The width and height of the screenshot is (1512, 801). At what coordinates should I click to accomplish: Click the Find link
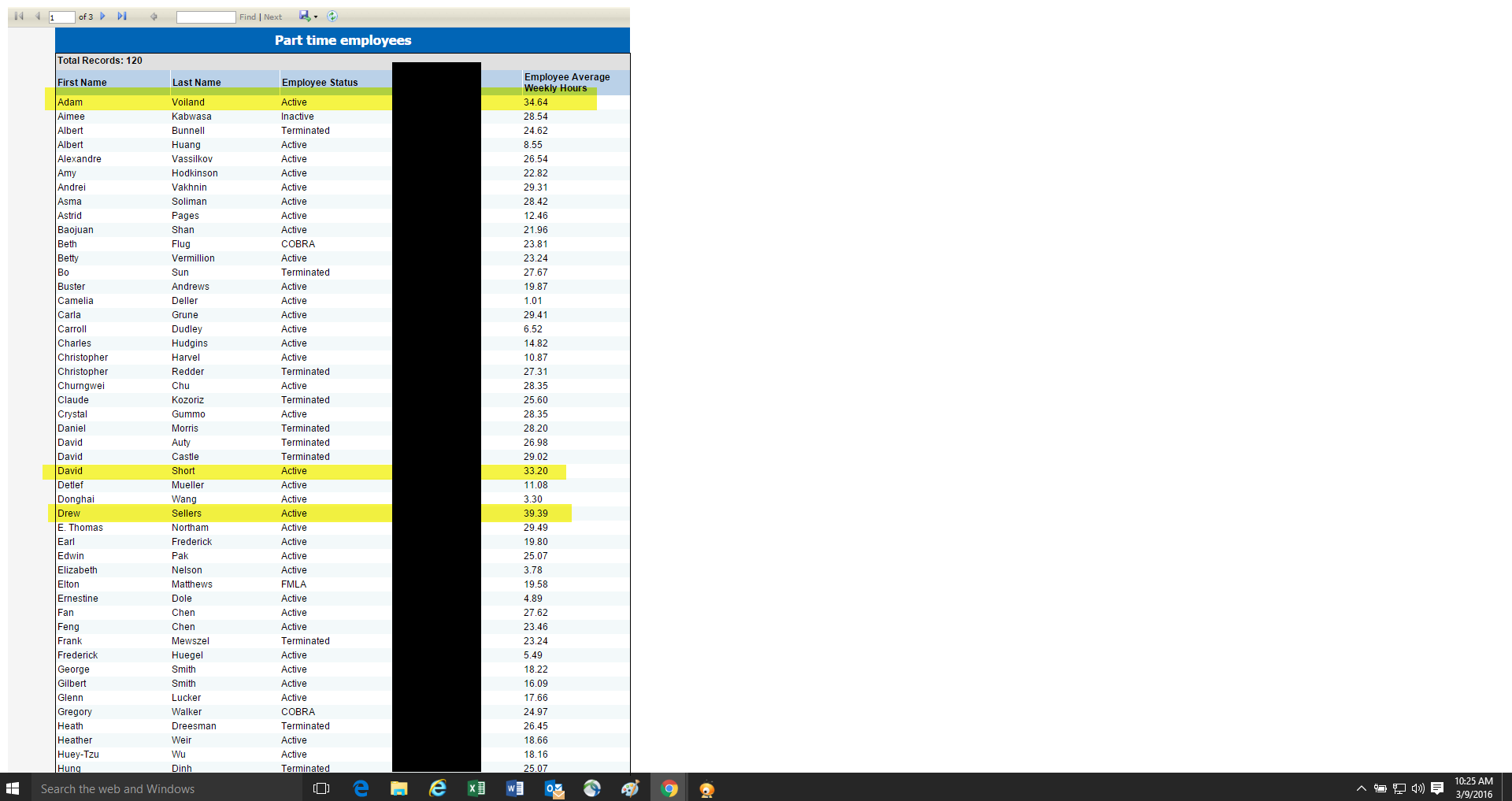click(247, 17)
